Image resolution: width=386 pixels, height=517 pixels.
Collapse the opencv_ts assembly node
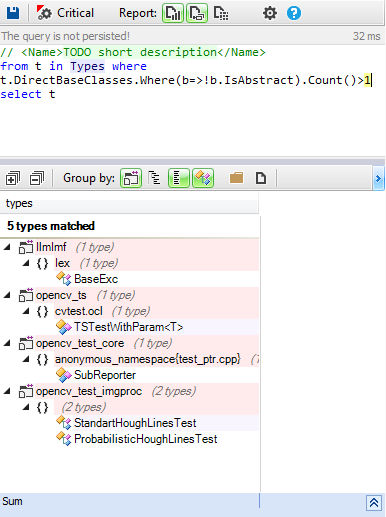pyautogui.click(x=7, y=295)
